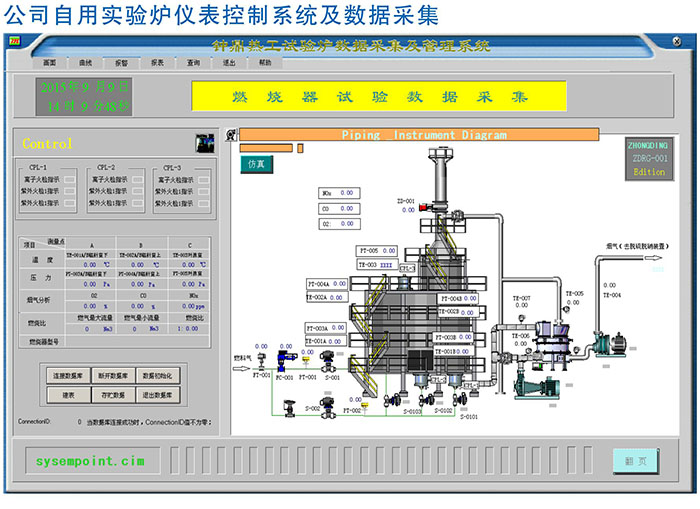
Task: Click the PT-005 value field
Action: [x=390, y=251]
